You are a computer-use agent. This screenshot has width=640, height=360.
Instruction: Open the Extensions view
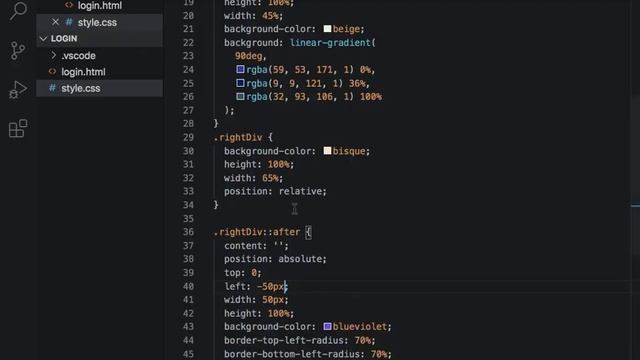click(x=18, y=128)
